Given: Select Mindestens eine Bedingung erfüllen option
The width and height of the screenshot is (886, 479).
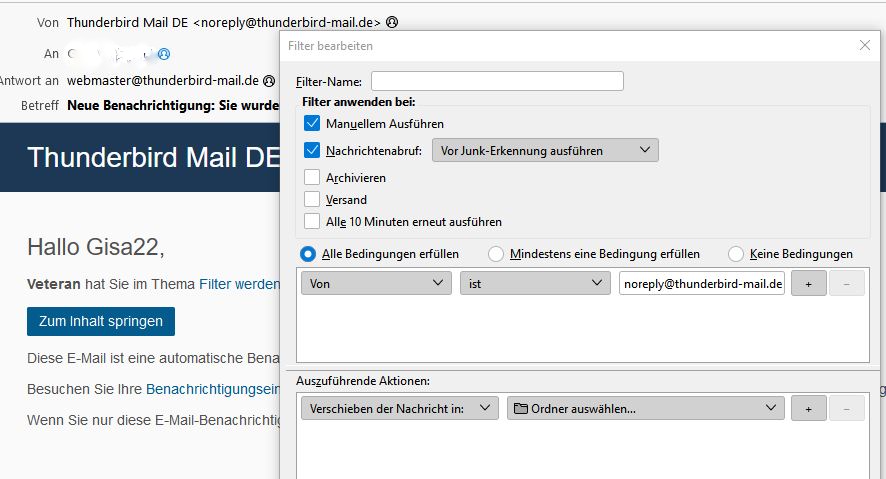Looking at the screenshot, I should point(496,254).
